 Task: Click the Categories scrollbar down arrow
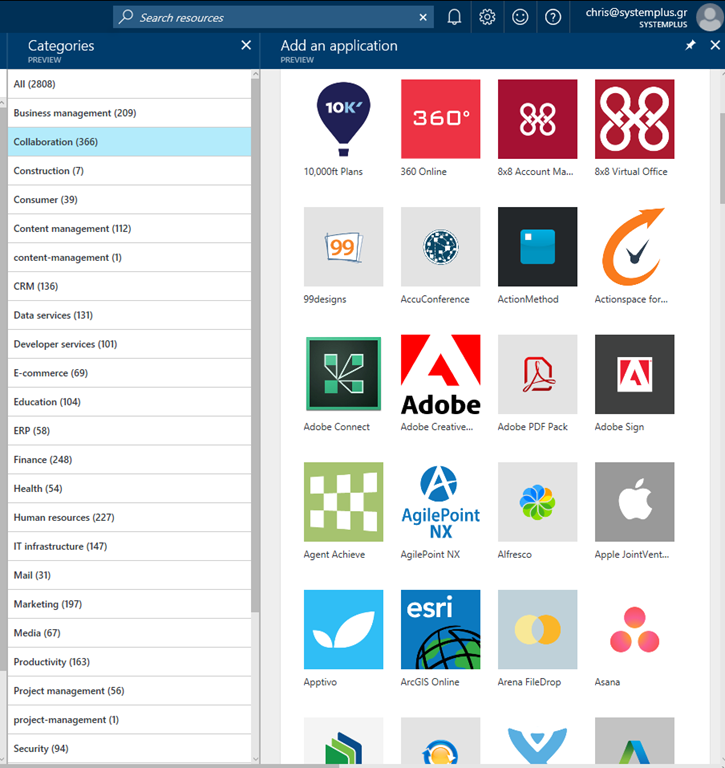point(255,759)
